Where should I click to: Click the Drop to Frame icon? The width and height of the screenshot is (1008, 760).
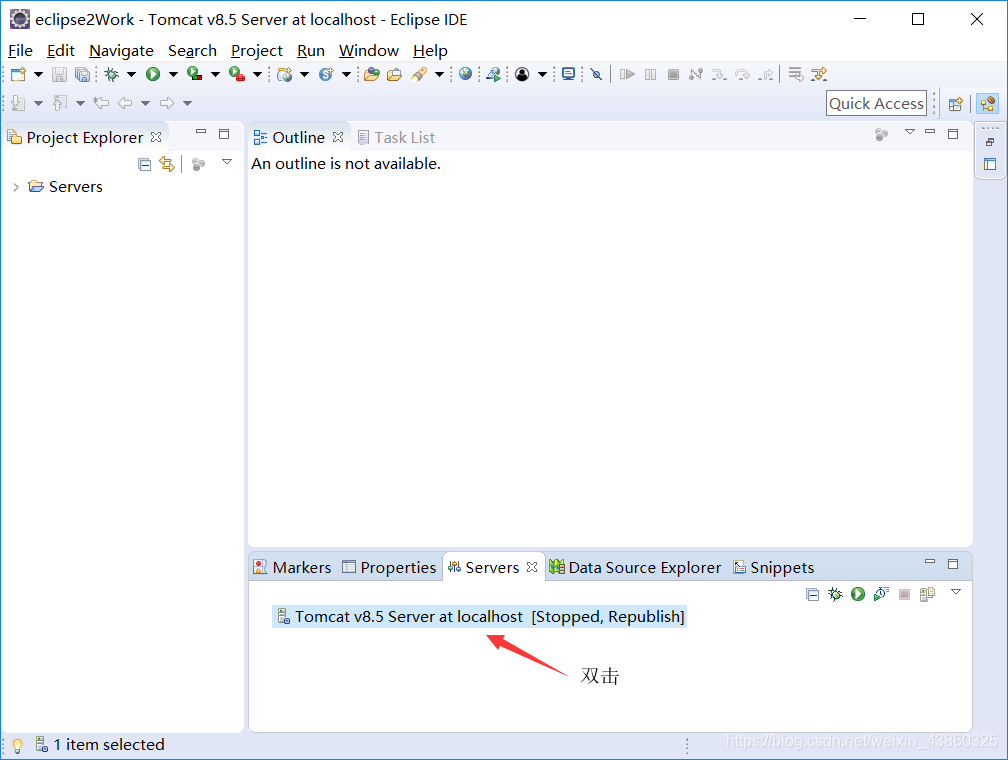(796, 75)
